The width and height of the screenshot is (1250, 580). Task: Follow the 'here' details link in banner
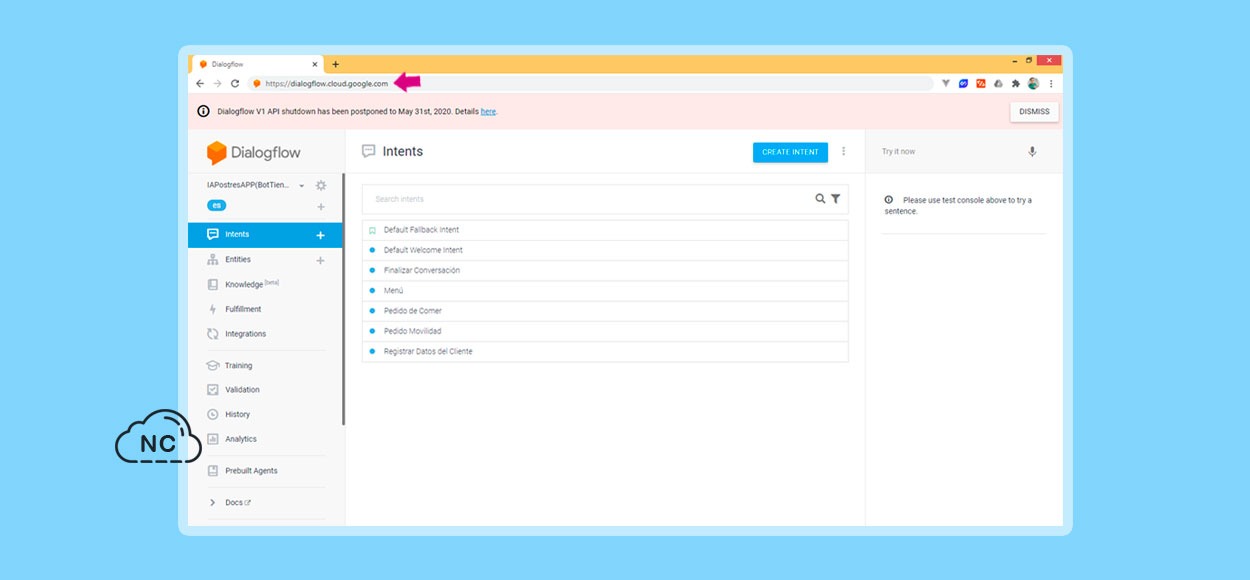point(488,111)
